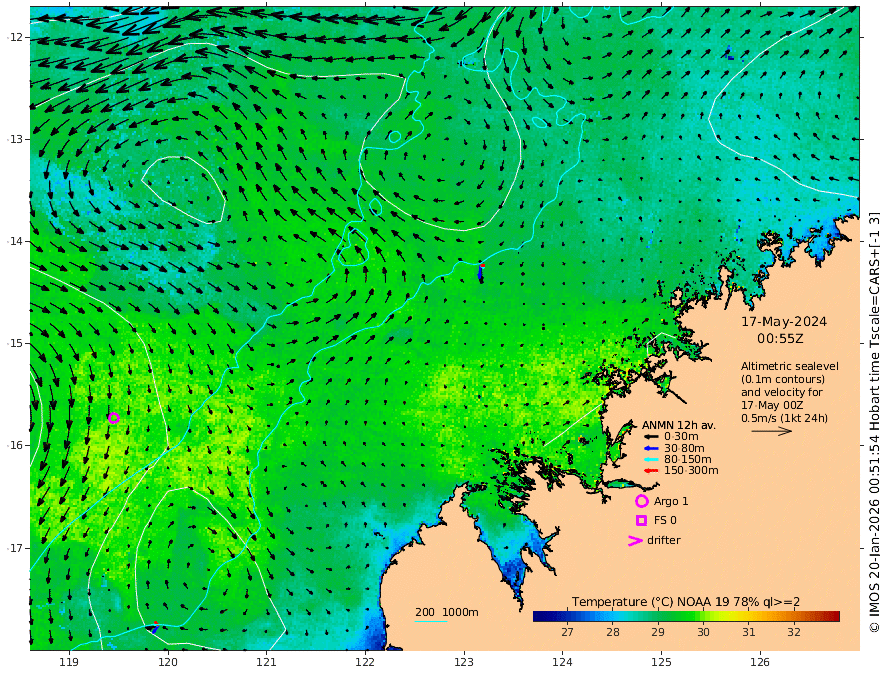Click the vertical IMOS copyright text
This screenshot has height=680, width=880.
[873, 422]
